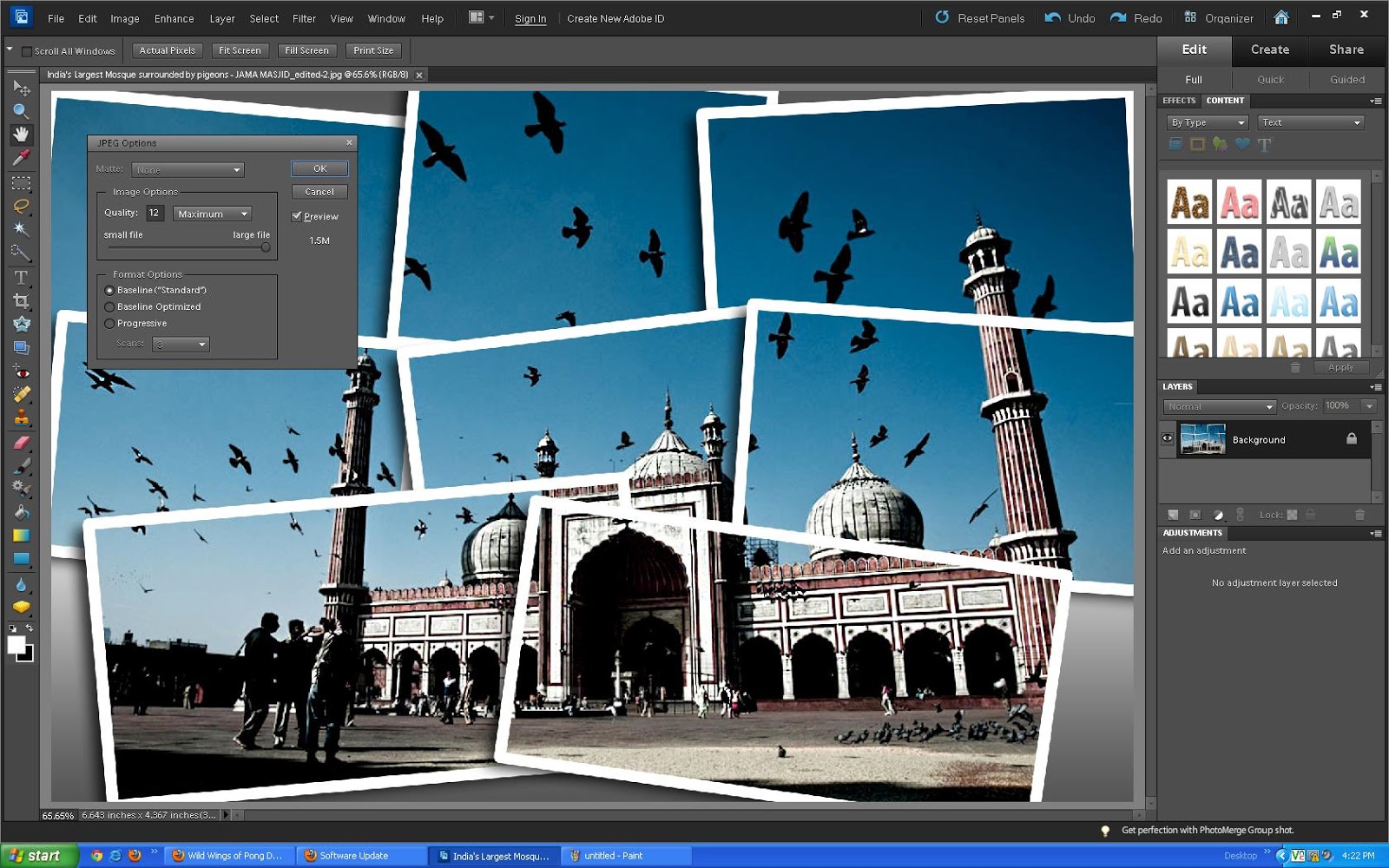Uncheck the Preview checkbox in JPEG Options
1389x868 pixels.
(296, 216)
